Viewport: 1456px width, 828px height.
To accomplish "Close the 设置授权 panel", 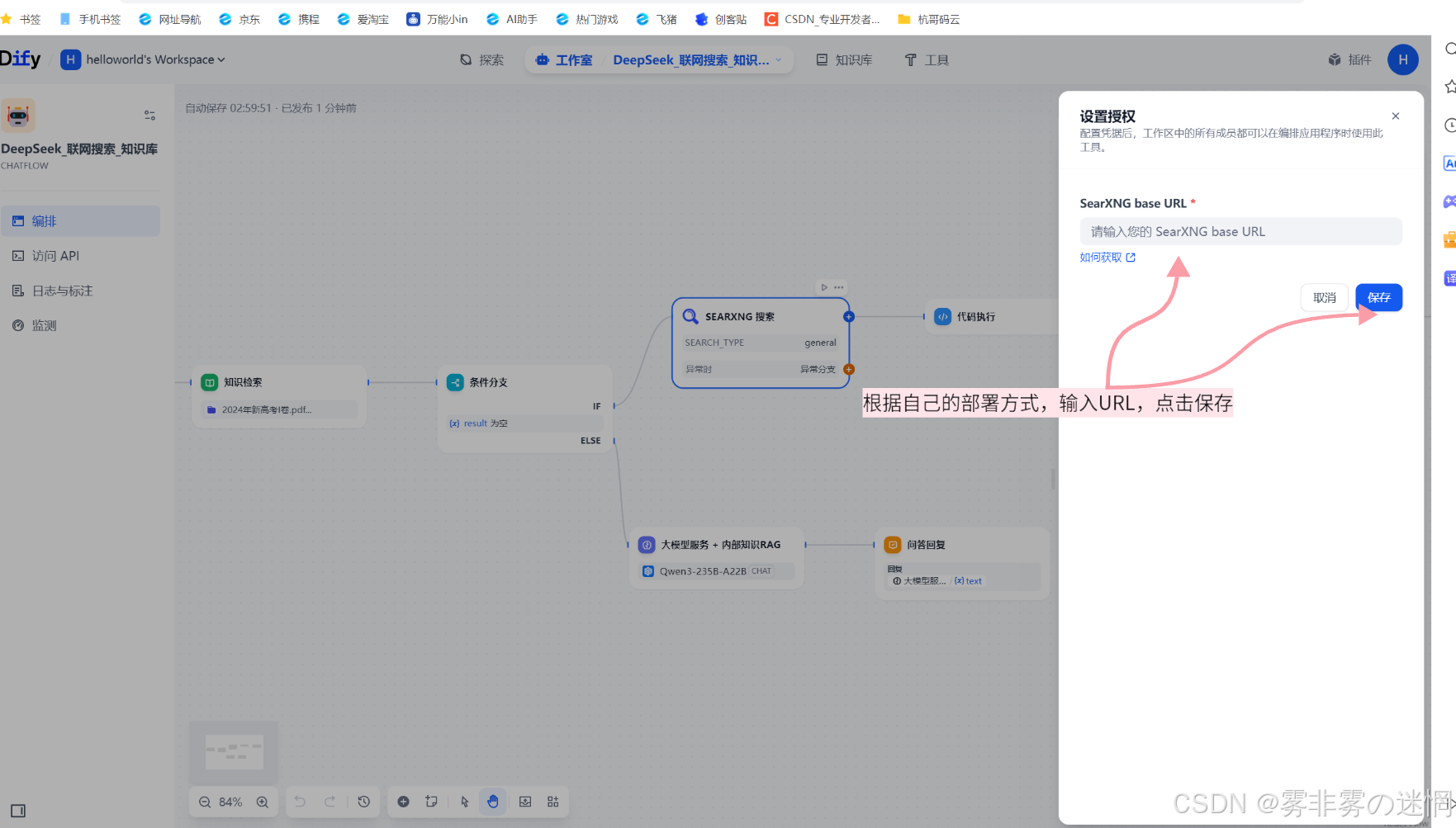I will pos(1396,116).
